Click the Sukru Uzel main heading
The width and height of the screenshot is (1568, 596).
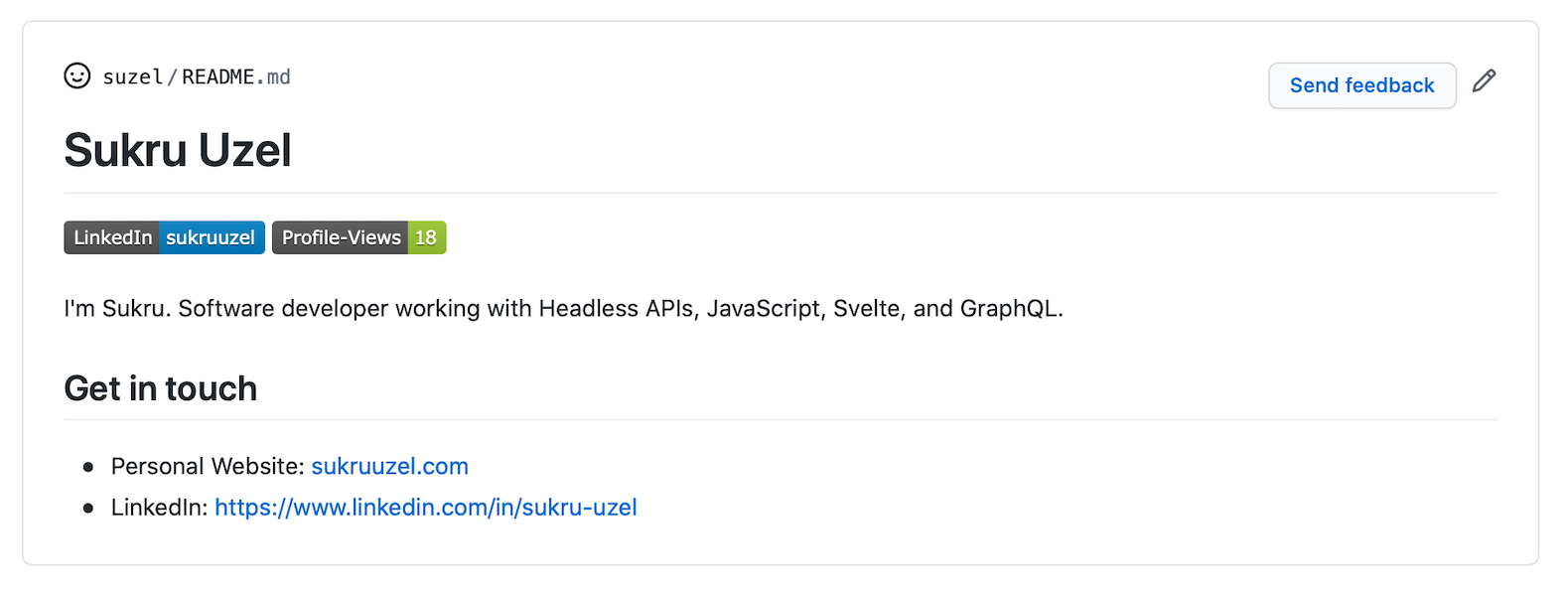click(178, 151)
